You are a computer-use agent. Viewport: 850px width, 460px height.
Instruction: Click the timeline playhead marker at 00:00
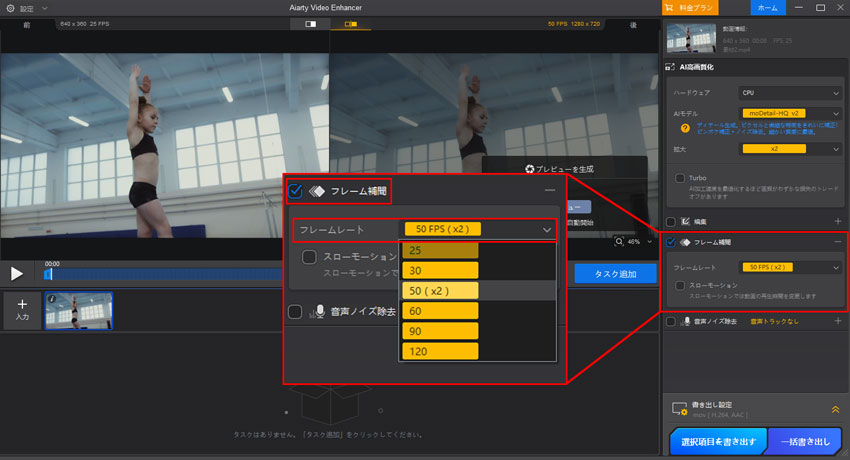[48, 274]
